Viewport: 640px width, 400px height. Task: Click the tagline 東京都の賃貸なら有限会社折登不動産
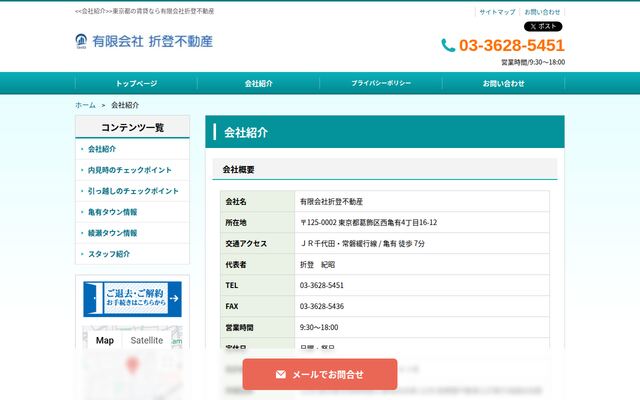pyautogui.click(x=163, y=11)
